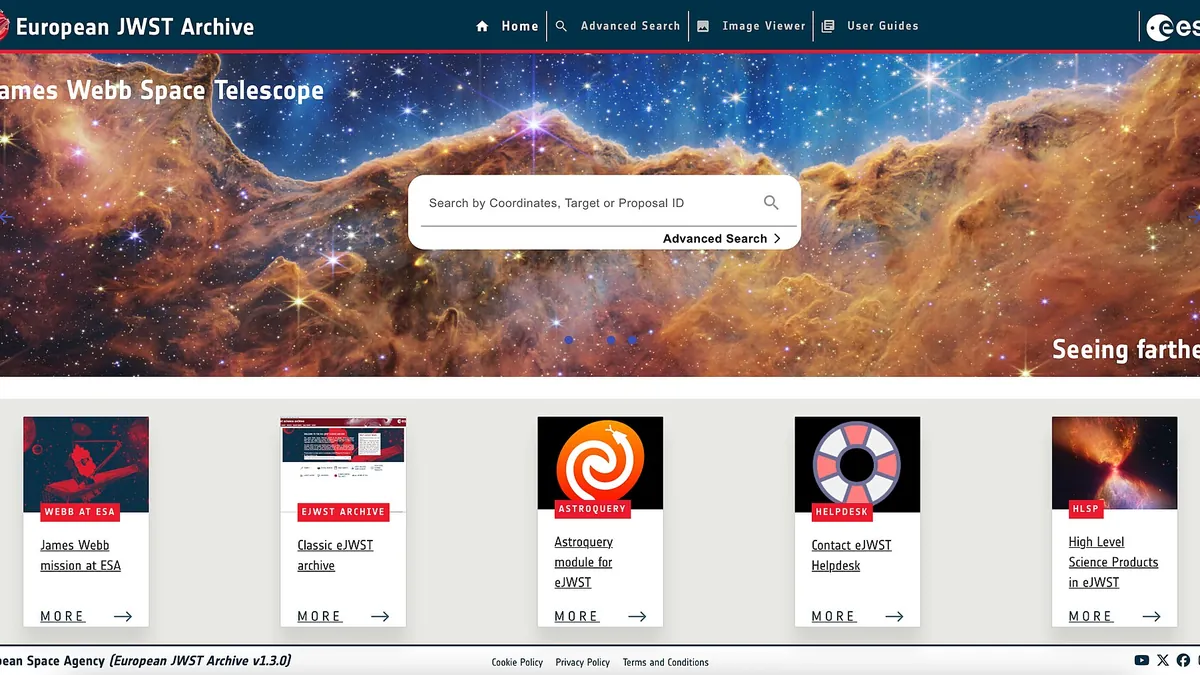1200x675 pixels.
Task: Follow the Advanced Search link below the search field
Action: (x=722, y=238)
